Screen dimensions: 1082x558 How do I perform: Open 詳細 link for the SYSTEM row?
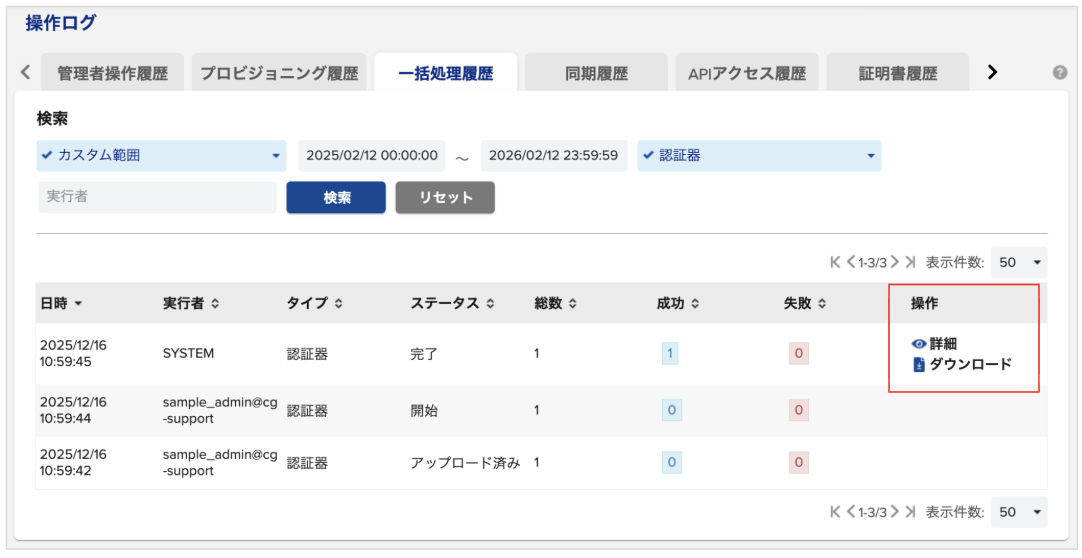[934, 343]
